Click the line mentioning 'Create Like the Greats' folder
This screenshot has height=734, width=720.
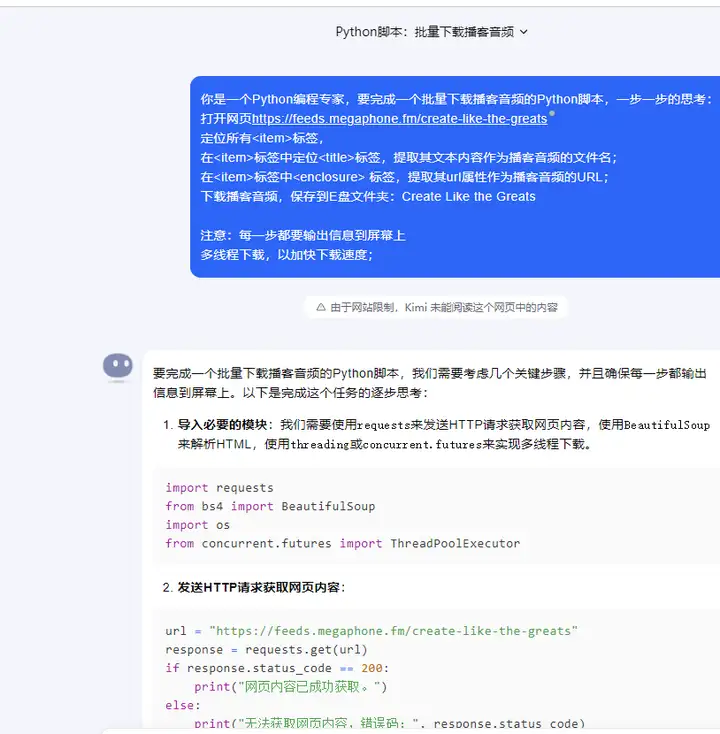368,196
